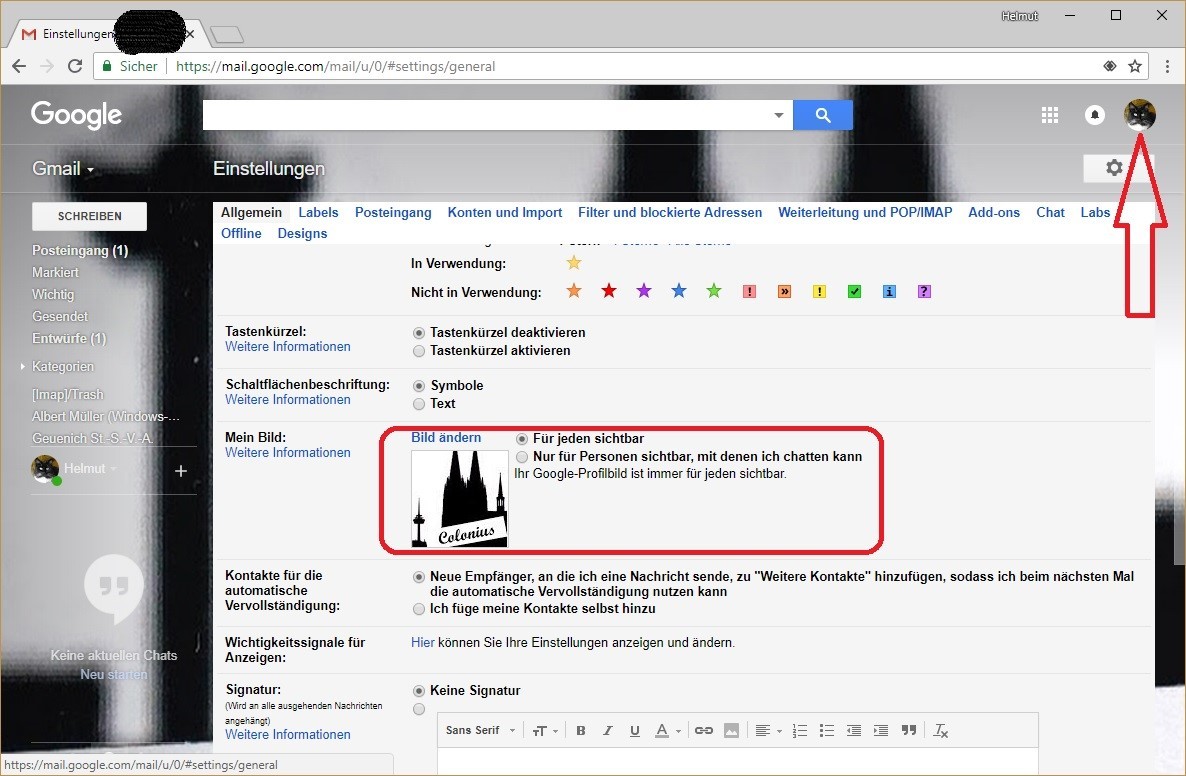
Task: Pick the green star icon
Action: [714, 291]
